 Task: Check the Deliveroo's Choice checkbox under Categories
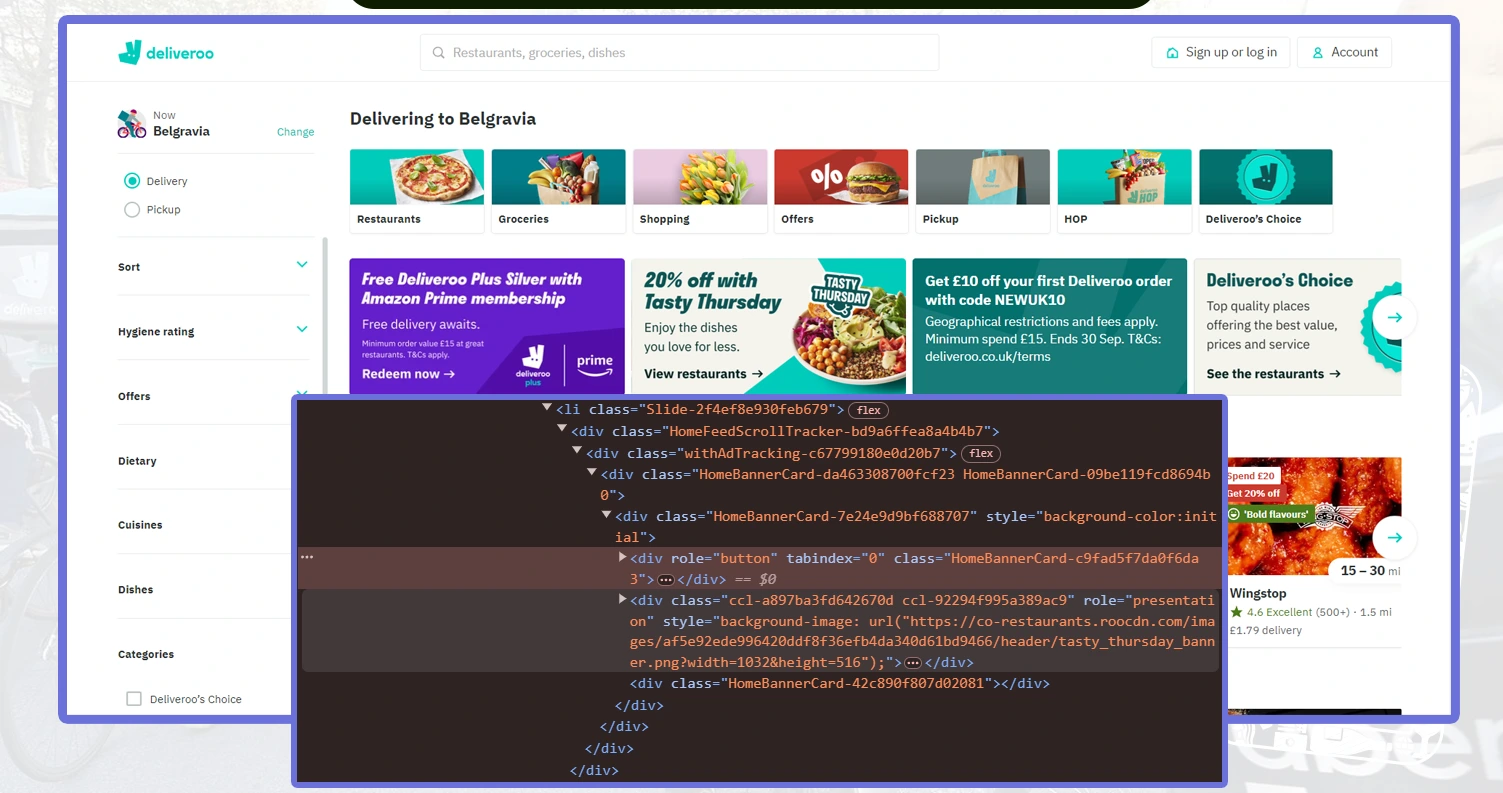[134, 699]
